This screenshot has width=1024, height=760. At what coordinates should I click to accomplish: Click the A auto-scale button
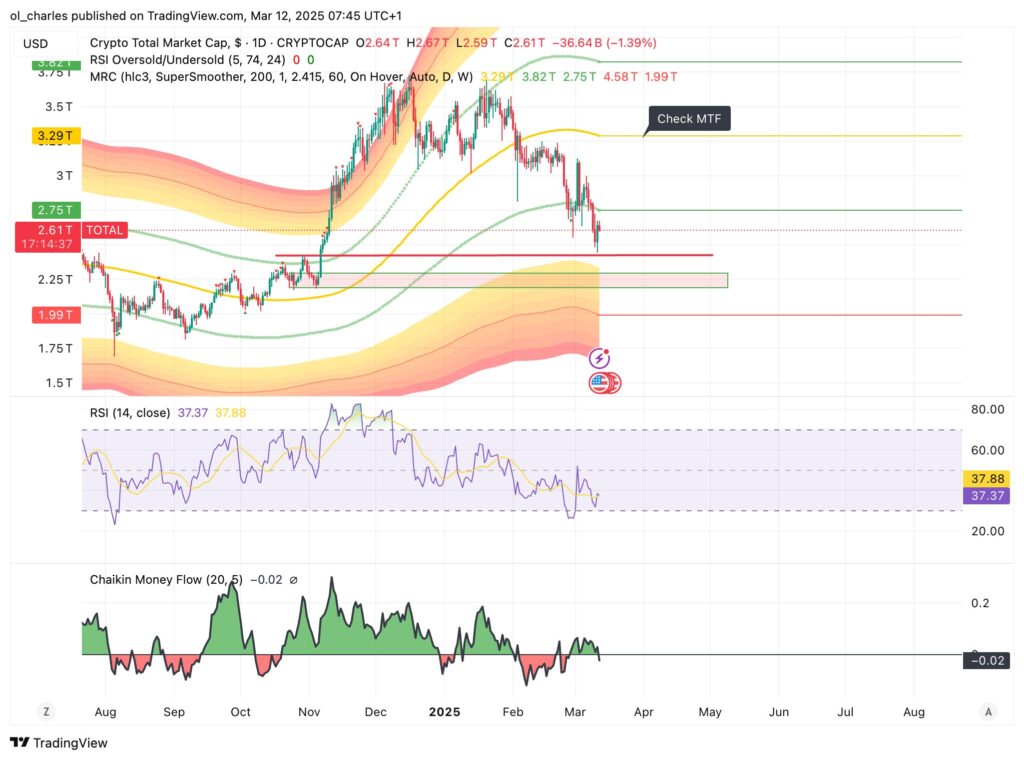tap(988, 712)
